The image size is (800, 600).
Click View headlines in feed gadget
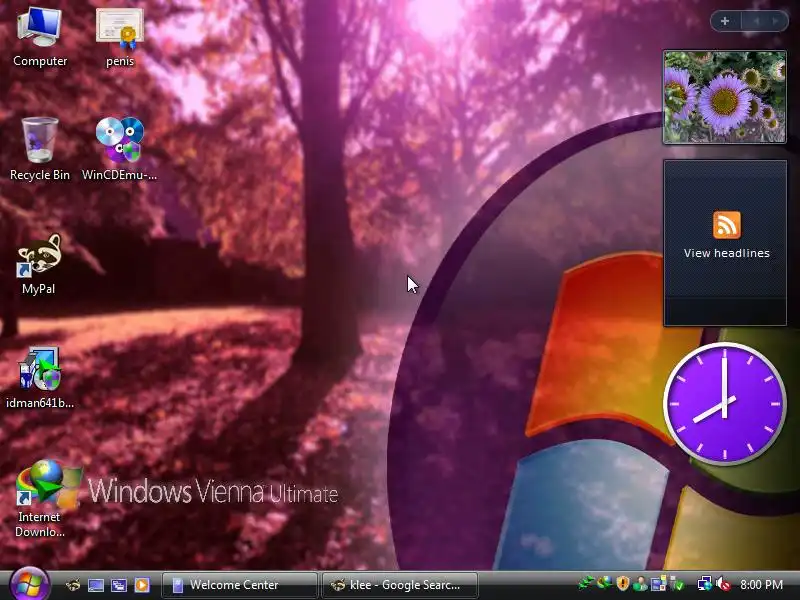(727, 253)
